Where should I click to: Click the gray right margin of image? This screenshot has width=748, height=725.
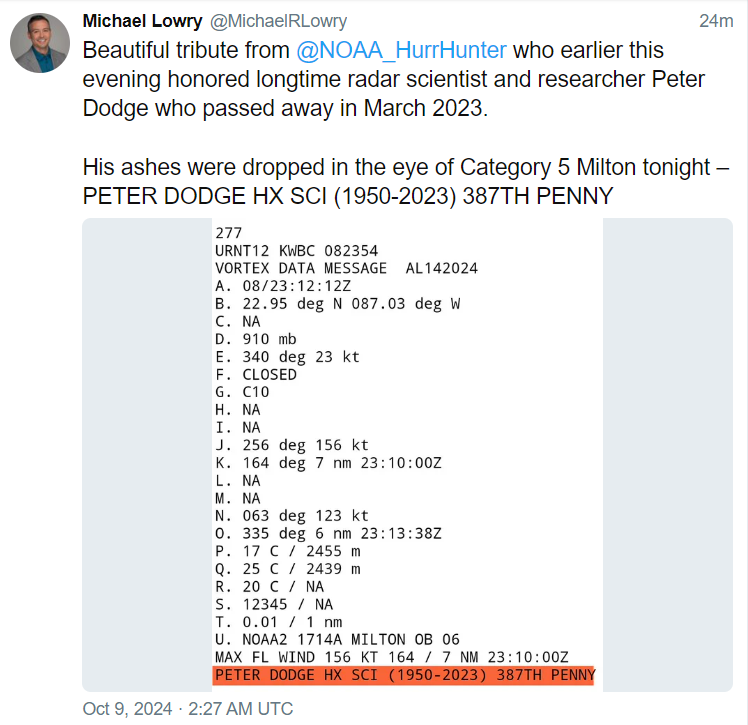coord(668,455)
